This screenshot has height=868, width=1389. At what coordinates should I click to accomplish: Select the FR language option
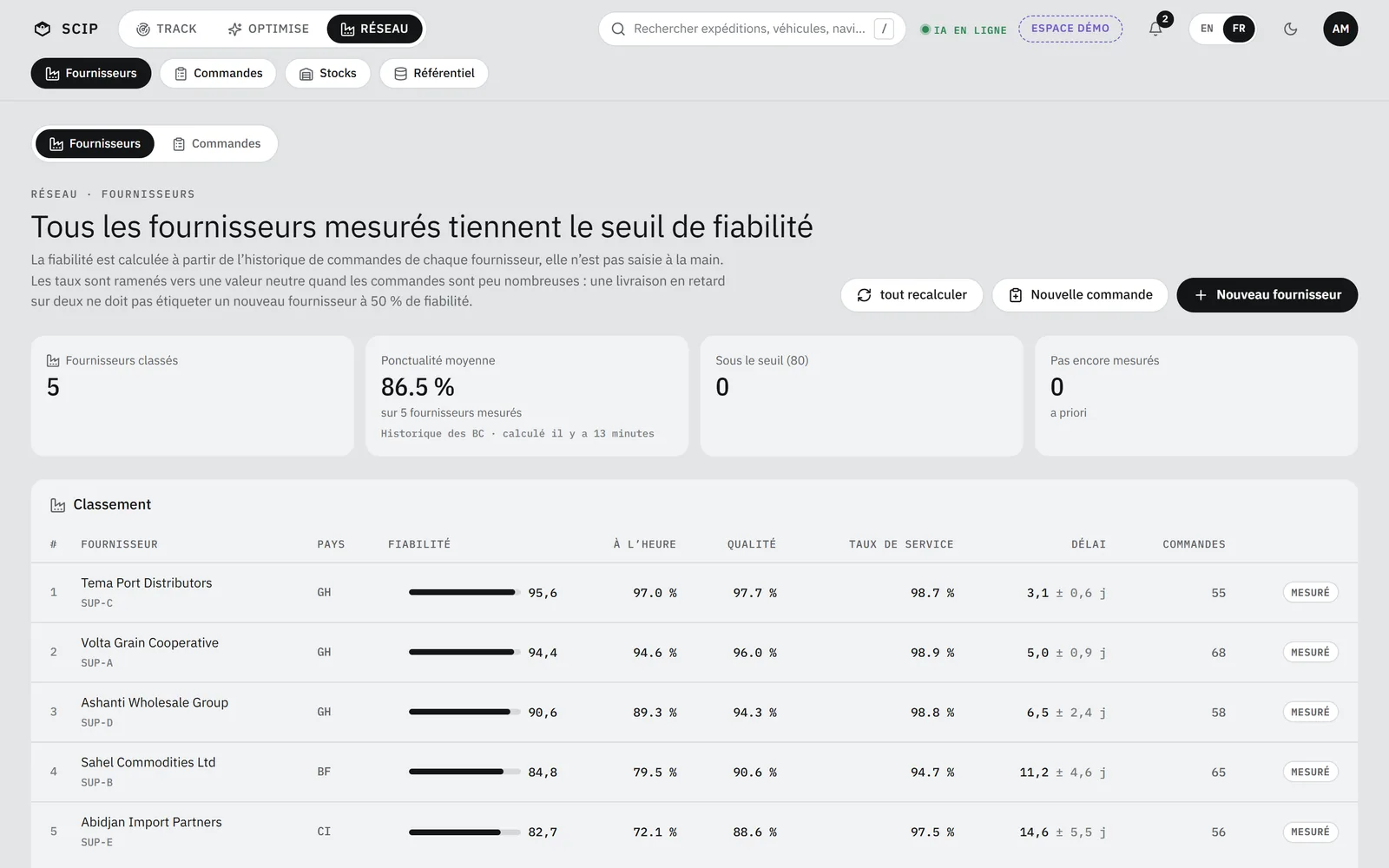1239,29
